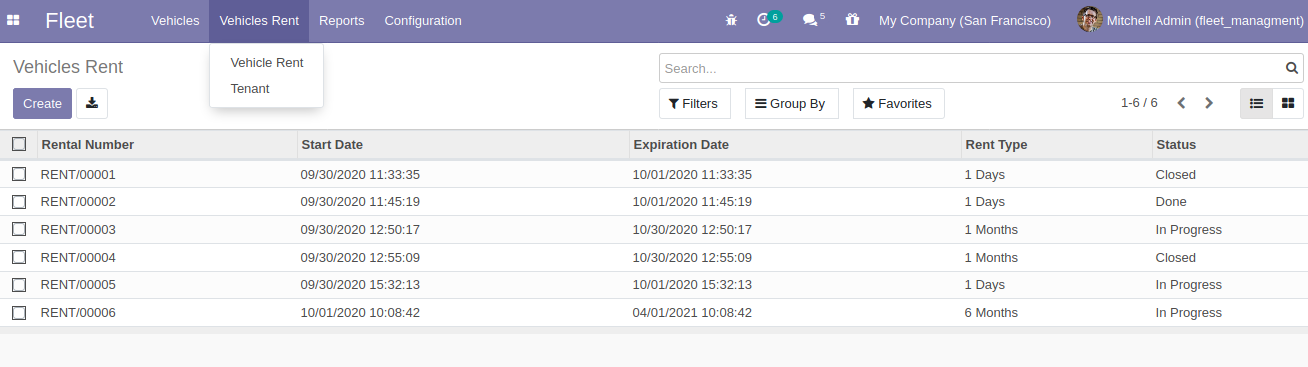Expand the Filters dropdown

(x=695, y=103)
